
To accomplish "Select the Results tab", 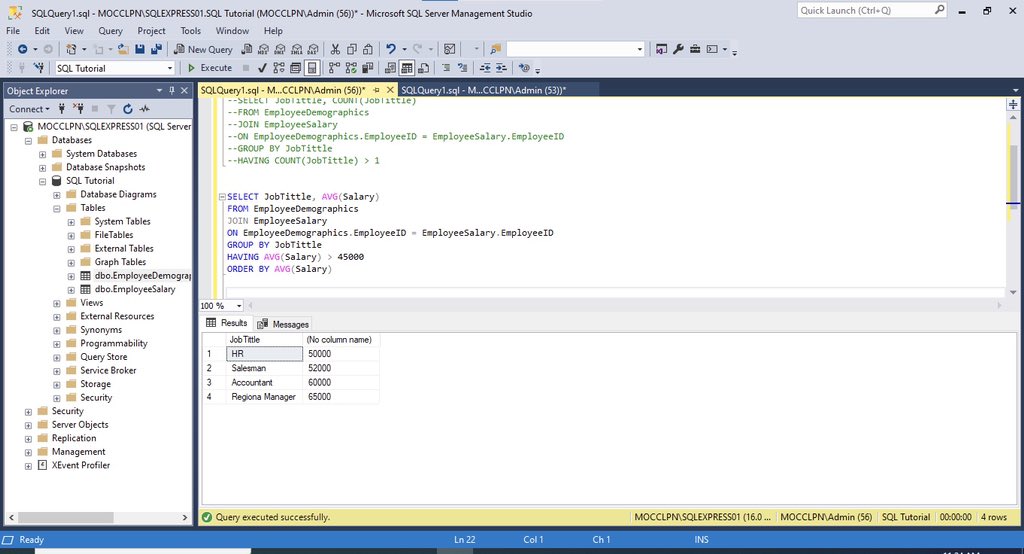I will coord(227,323).
